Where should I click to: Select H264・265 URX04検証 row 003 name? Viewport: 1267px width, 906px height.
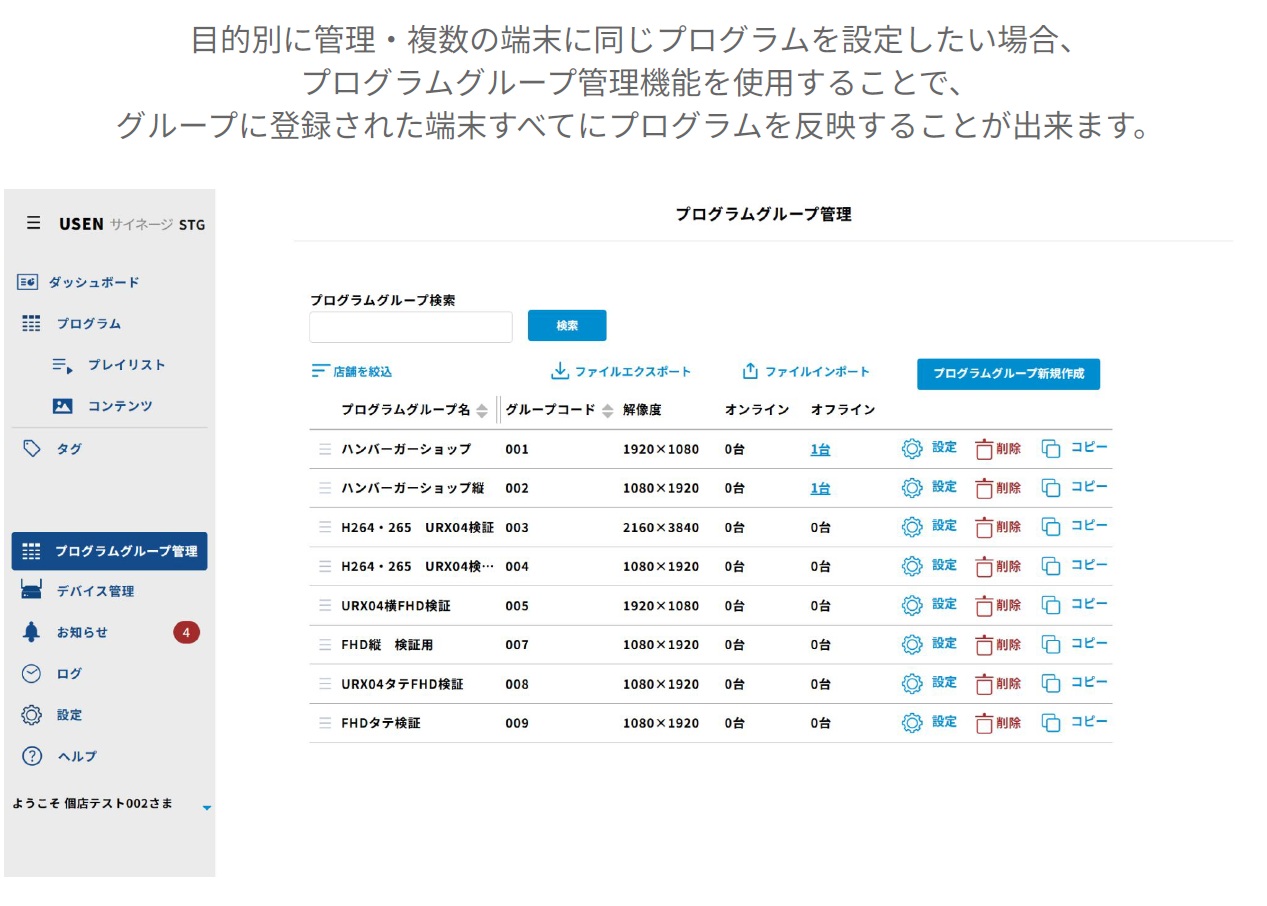click(x=417, y=527)
